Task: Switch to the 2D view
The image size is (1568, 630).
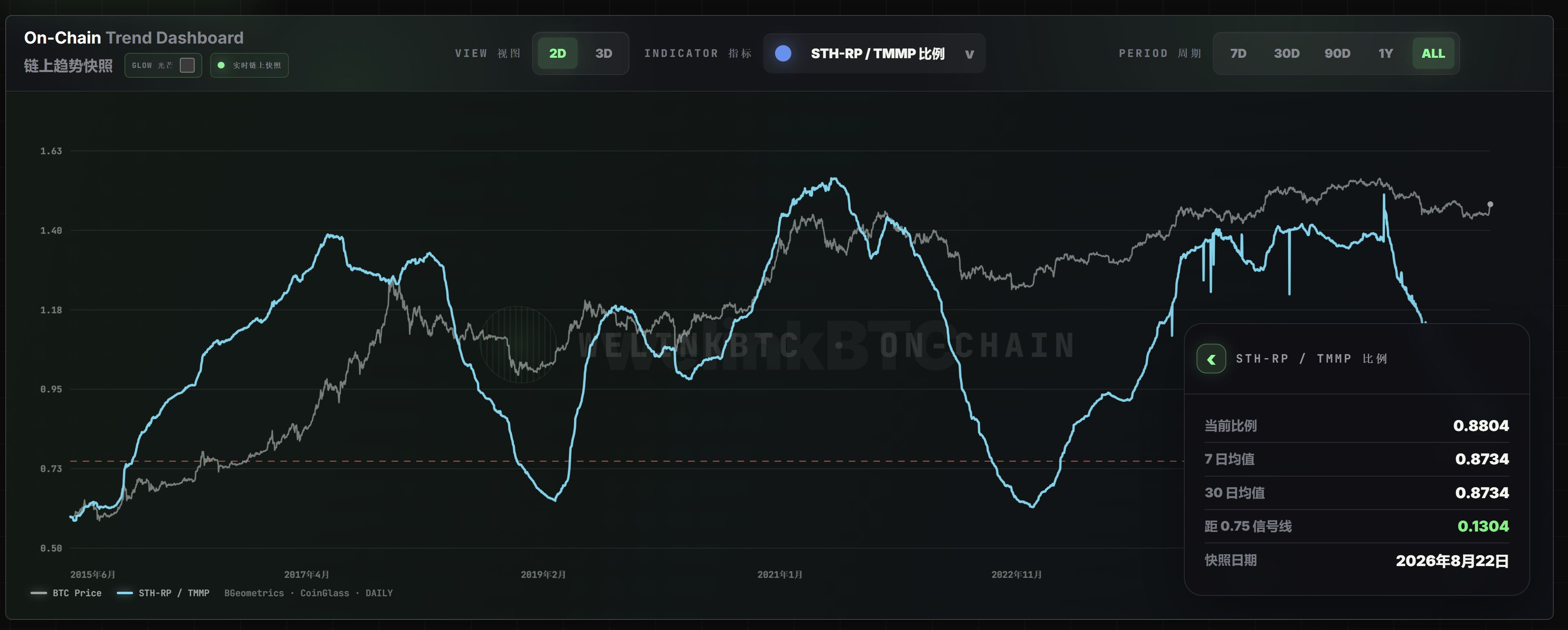Action: point(557,54)
